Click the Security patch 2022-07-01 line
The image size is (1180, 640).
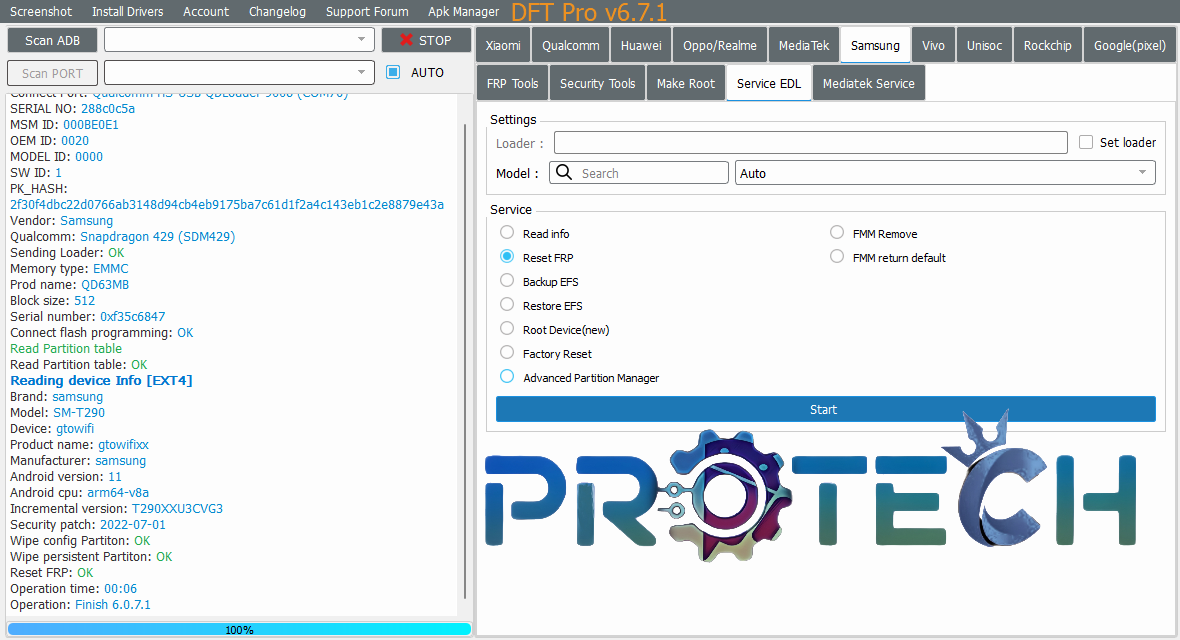click(x=87, y=524)
